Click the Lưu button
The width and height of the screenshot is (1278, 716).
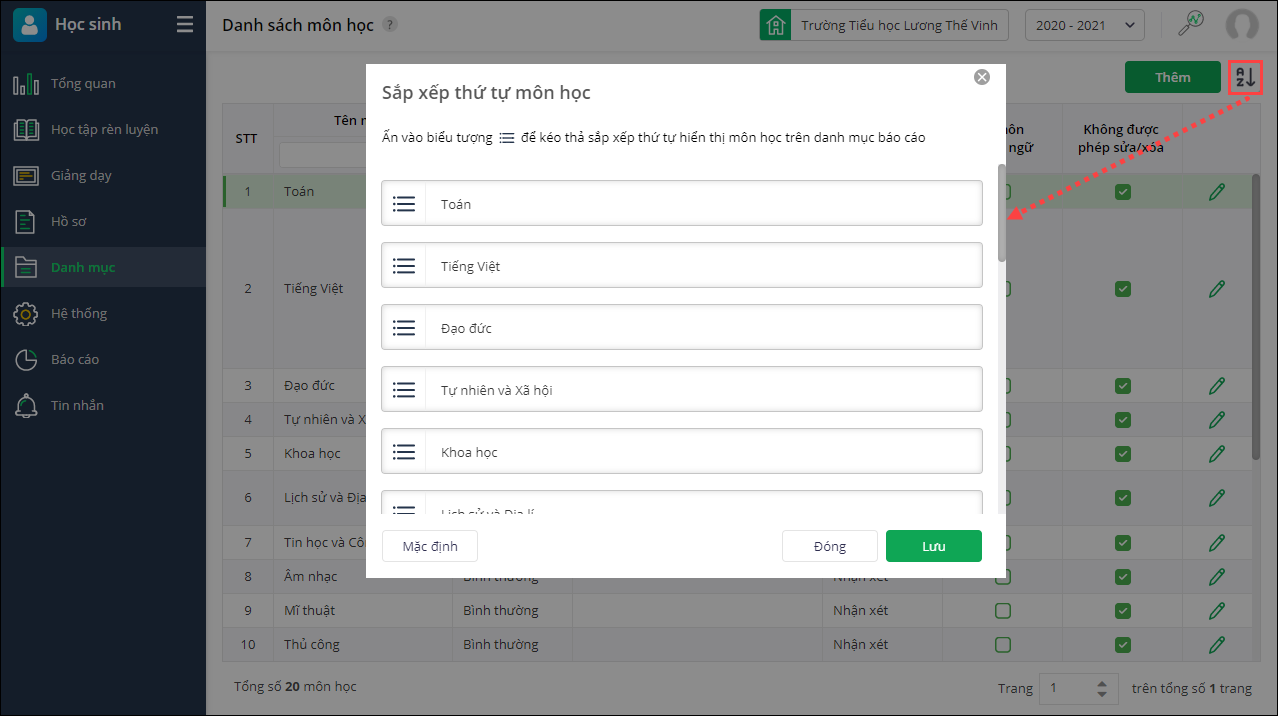coord(933,546)
